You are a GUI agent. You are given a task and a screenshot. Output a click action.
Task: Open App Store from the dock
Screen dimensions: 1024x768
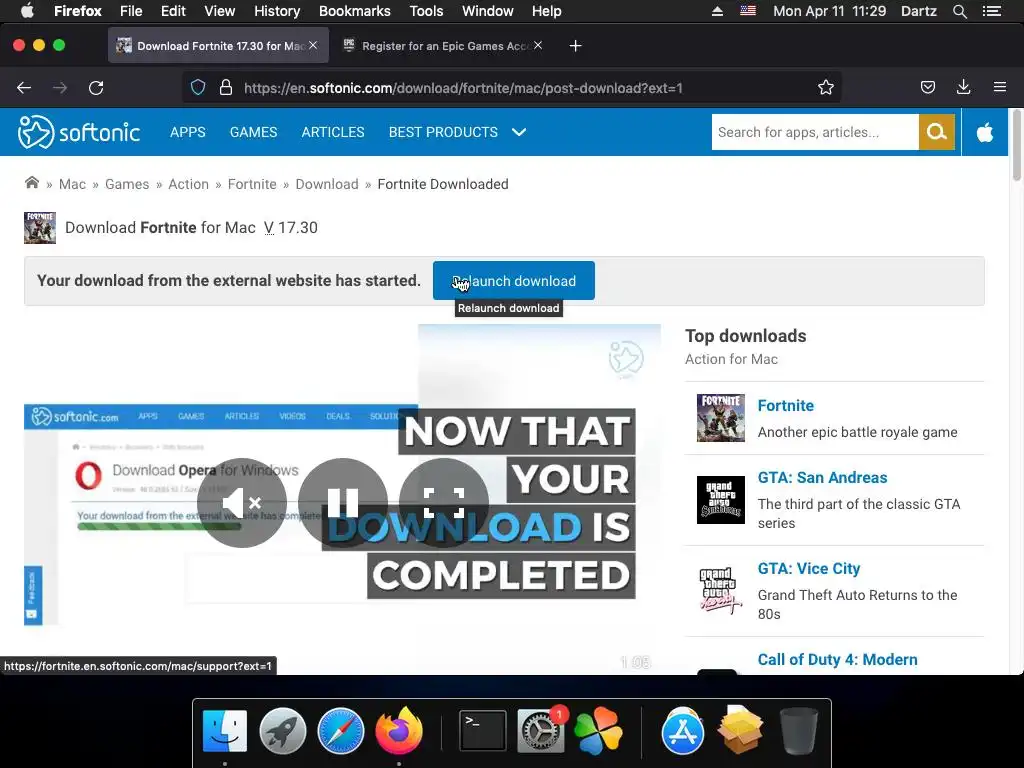[682, 731]
